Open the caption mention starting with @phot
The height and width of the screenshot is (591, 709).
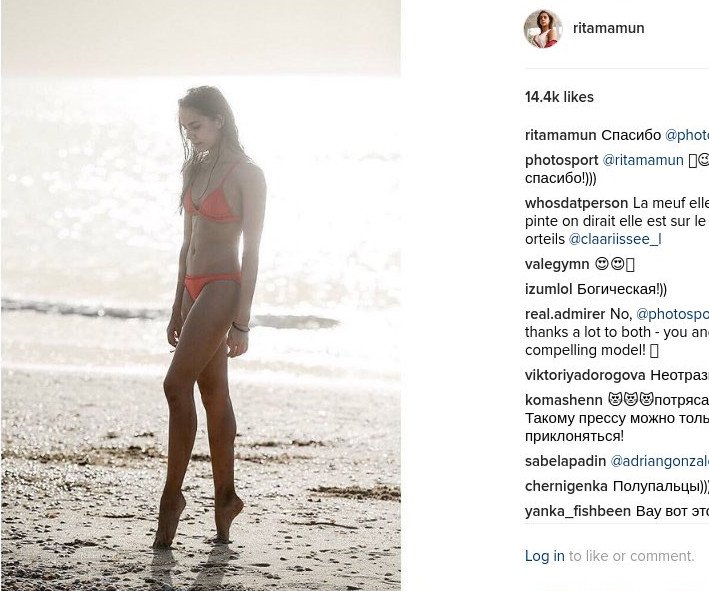pos(686,135)
